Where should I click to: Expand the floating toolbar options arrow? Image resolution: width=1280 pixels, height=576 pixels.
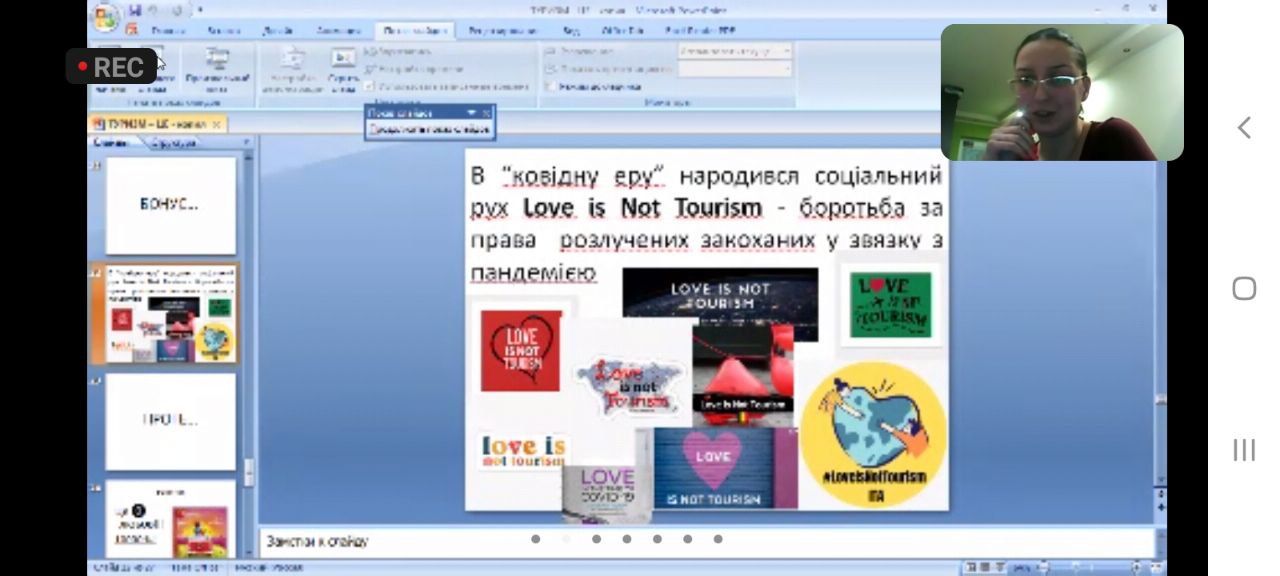pos(471,113)
